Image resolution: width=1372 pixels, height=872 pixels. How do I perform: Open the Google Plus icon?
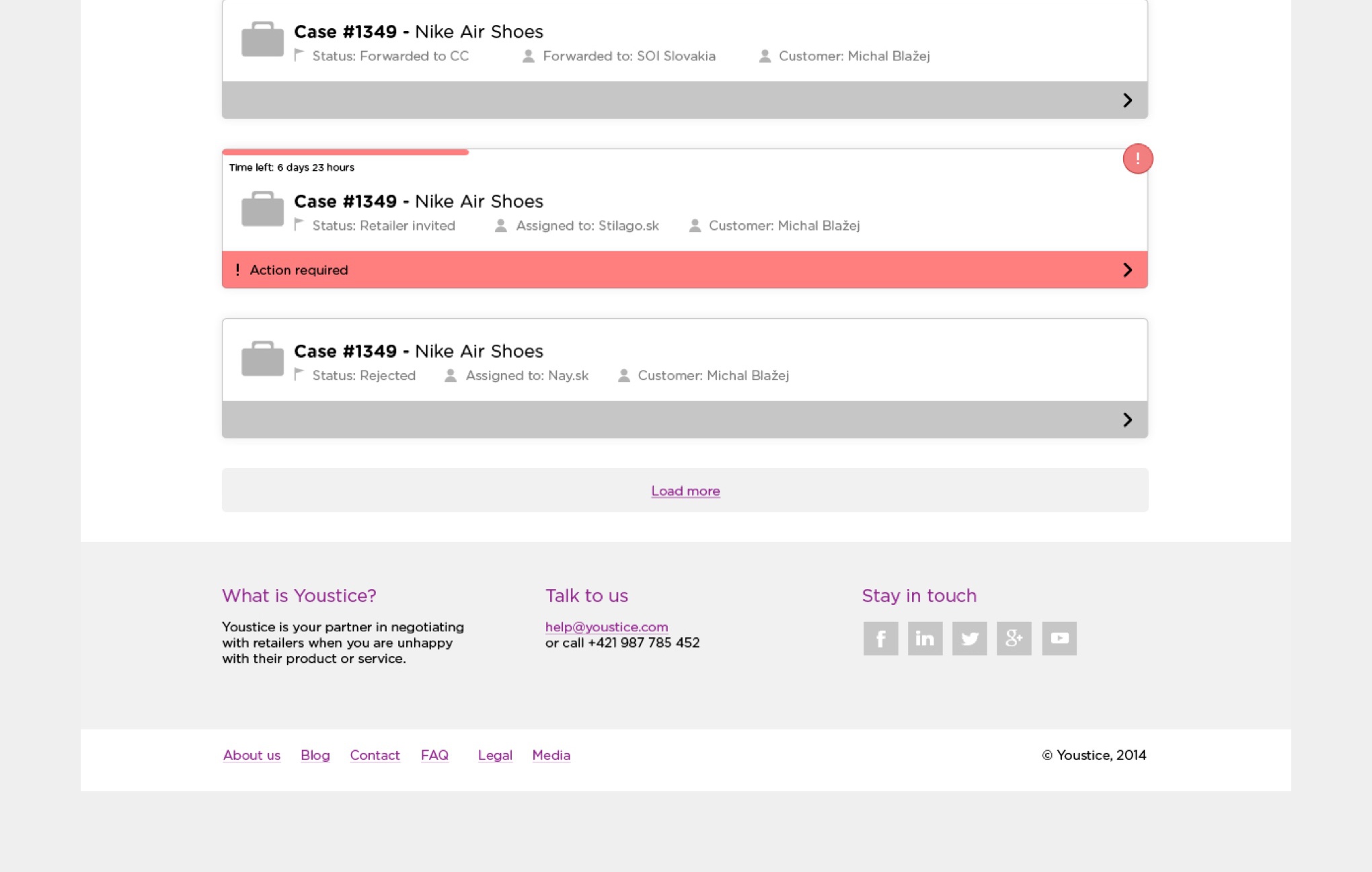pyautogui.click(x=1014, y=638)
